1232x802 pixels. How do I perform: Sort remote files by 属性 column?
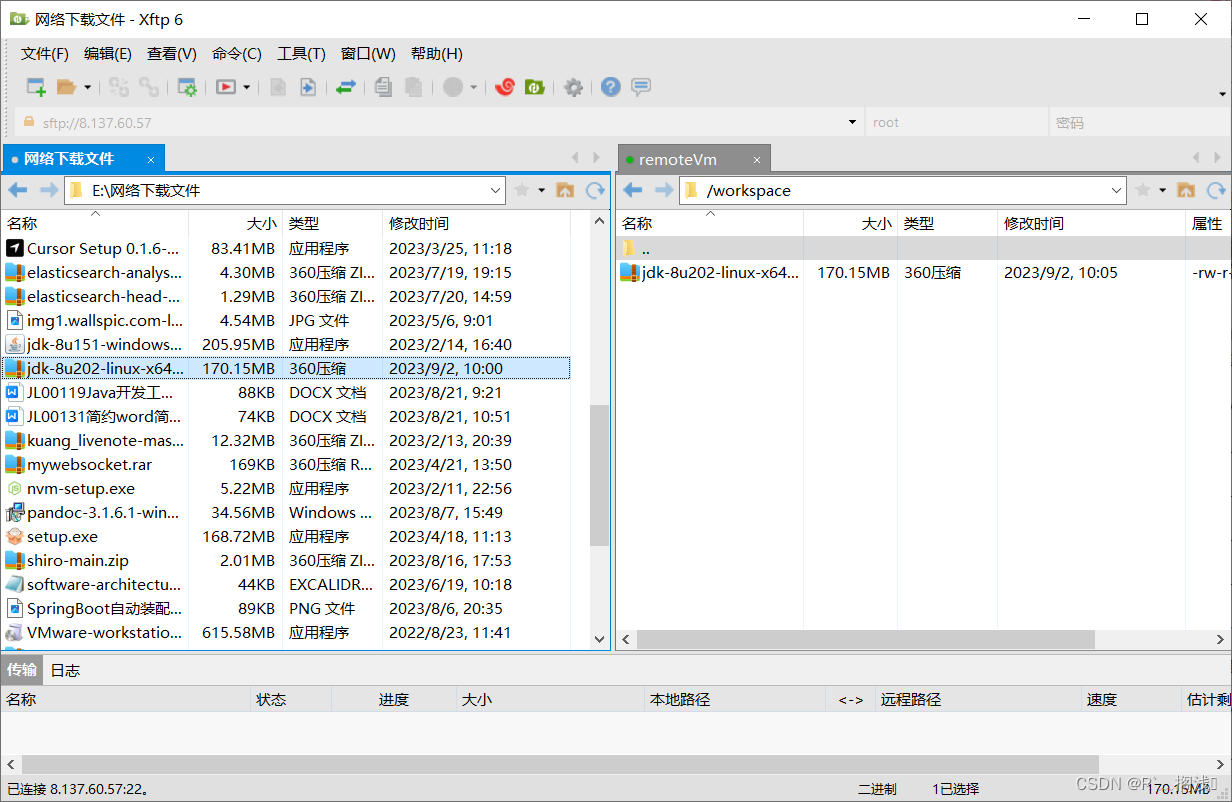1208,224
